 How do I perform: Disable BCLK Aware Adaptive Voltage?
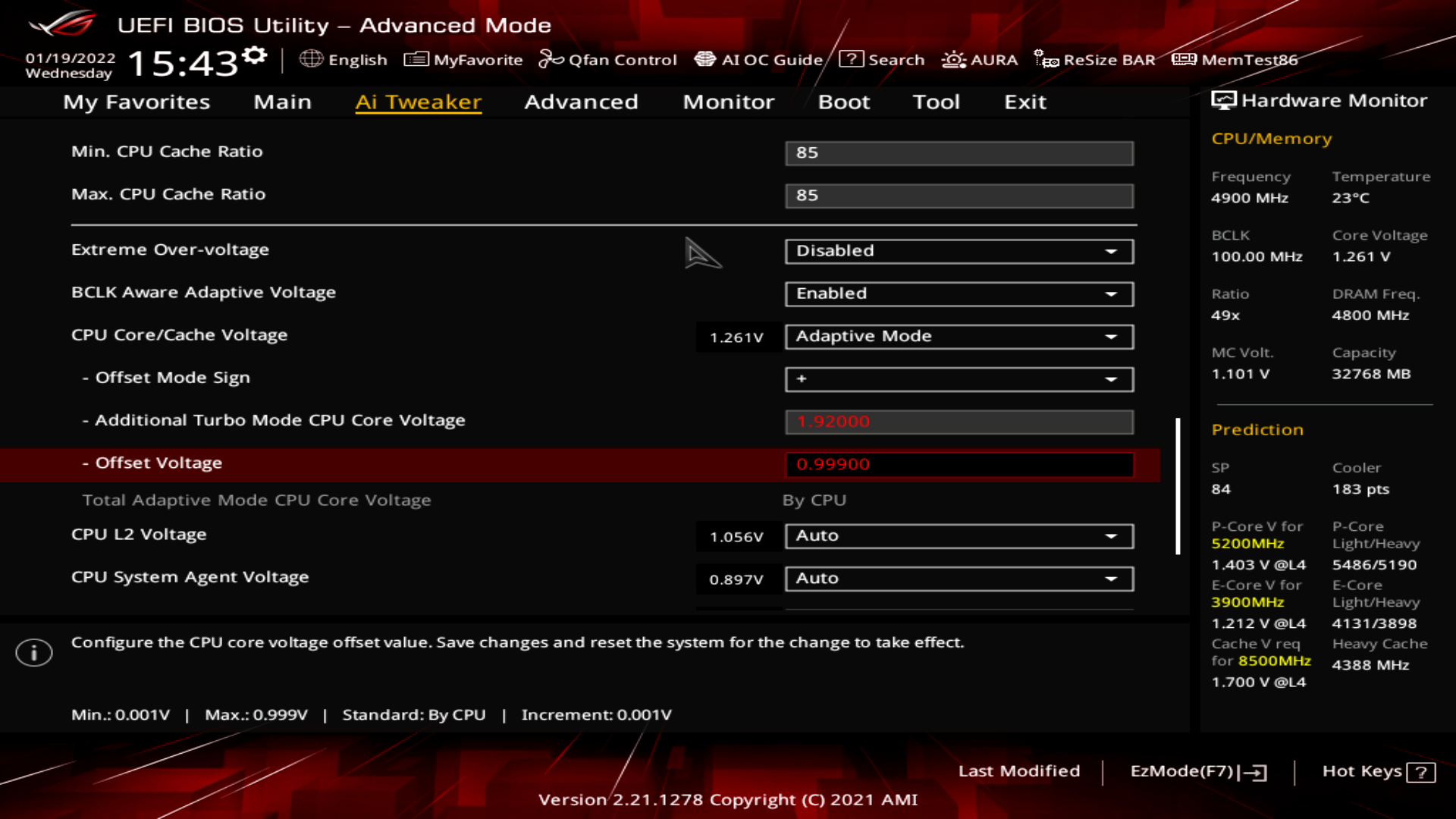pyautogui.click(x=959, y=293)
